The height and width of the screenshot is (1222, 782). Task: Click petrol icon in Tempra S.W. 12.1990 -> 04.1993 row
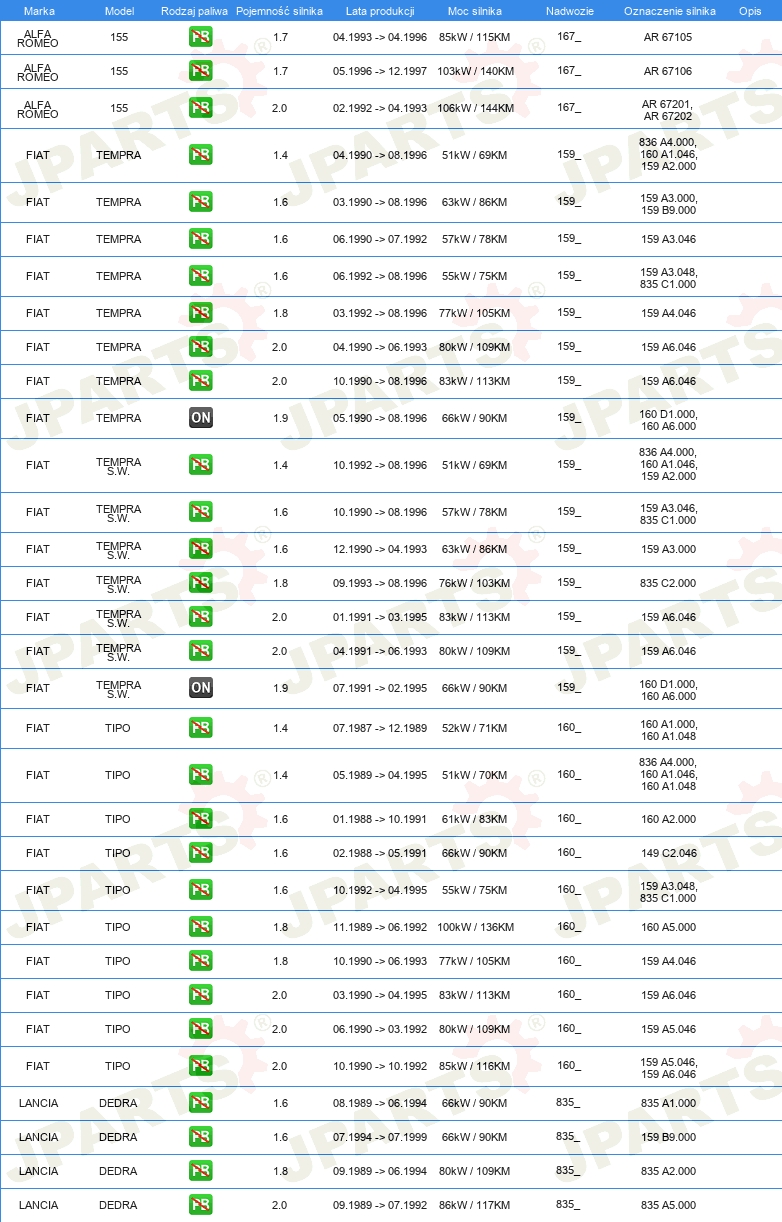(201, 549)
